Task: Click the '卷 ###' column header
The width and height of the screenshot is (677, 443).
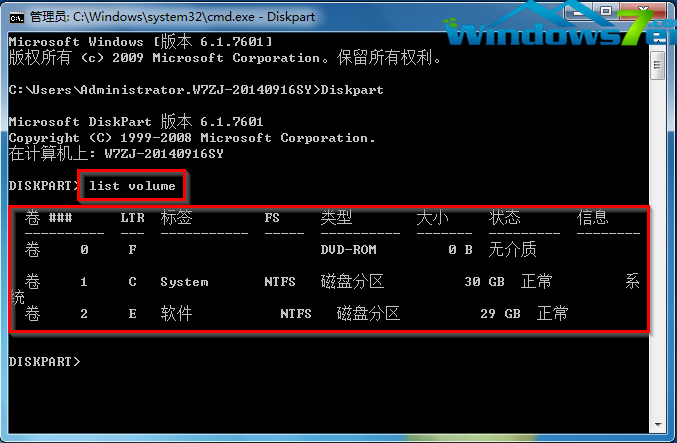Action: tap(48, 218)
